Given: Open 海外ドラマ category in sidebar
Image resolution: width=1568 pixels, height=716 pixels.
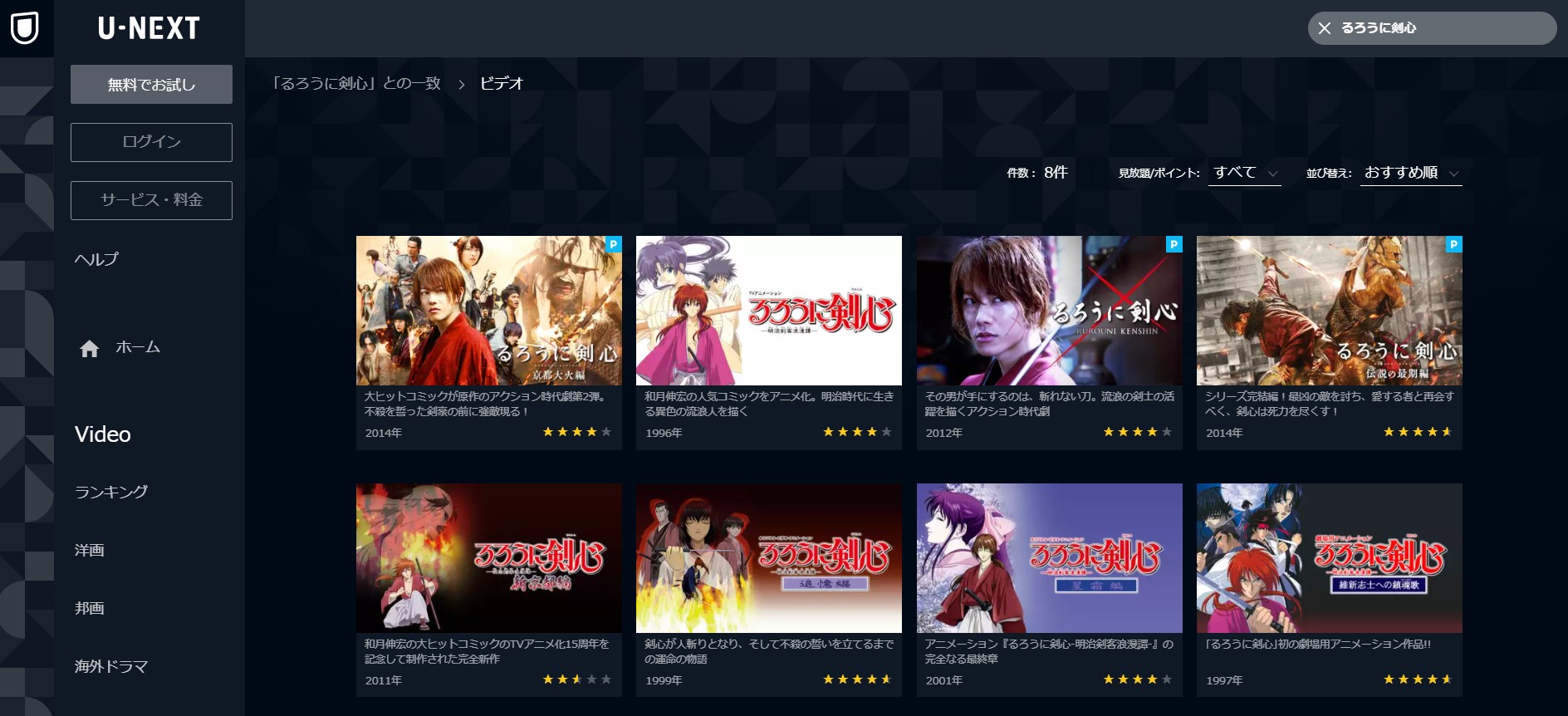Looking at the screenshot, I should coord(111,666).
